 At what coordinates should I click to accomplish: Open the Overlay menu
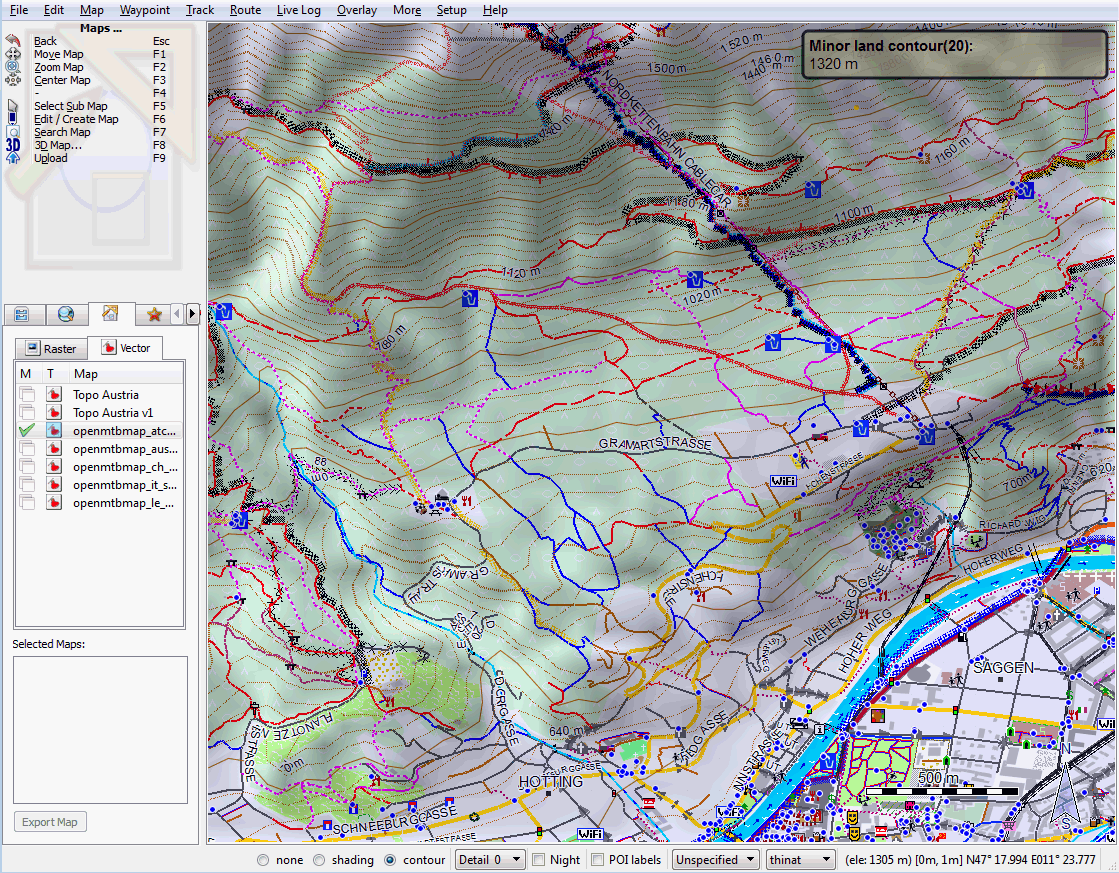tap(356, 10)
